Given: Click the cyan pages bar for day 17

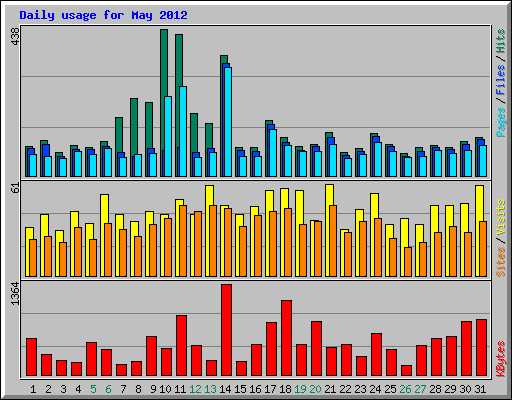Looking at the screenshot, I should tap(273, 153).
